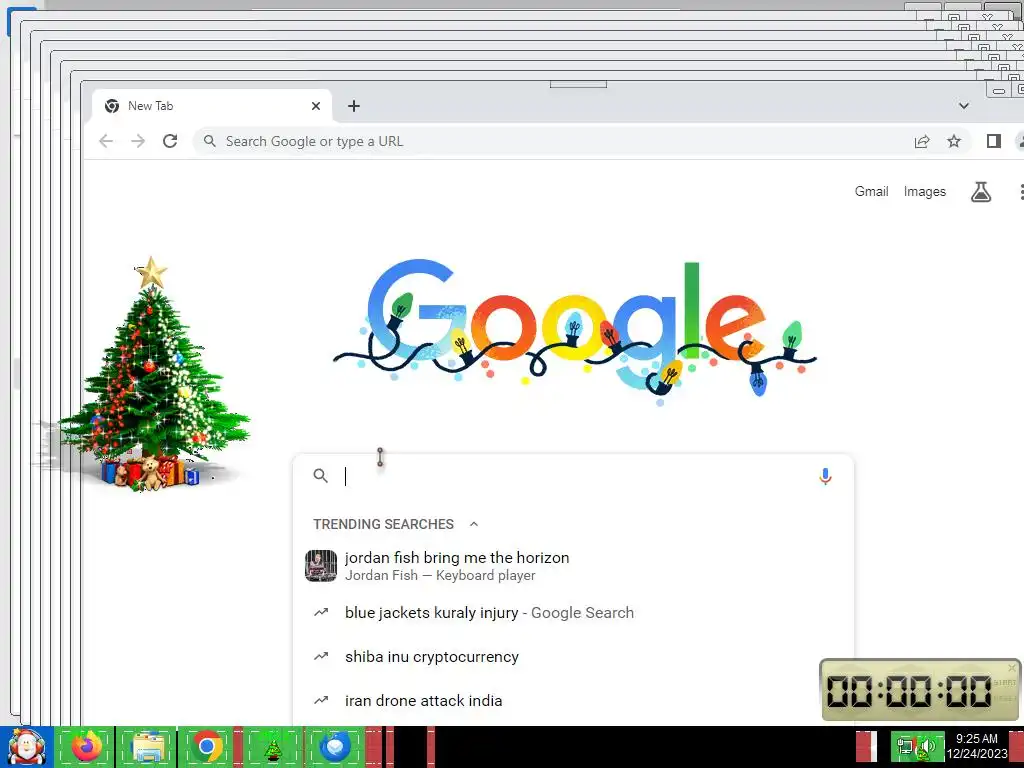Go back with the back arrow

[106, 141]
